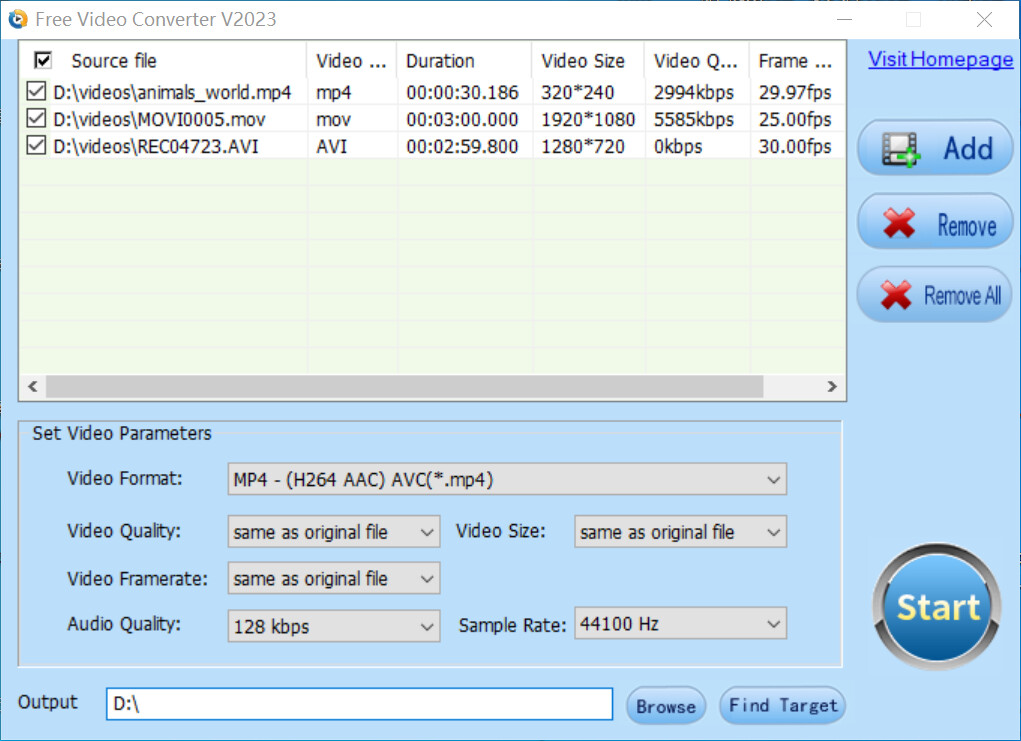Click the Free Video Converter title bar logo
This screenshot has width=1021, height=741.
(17, 18)
